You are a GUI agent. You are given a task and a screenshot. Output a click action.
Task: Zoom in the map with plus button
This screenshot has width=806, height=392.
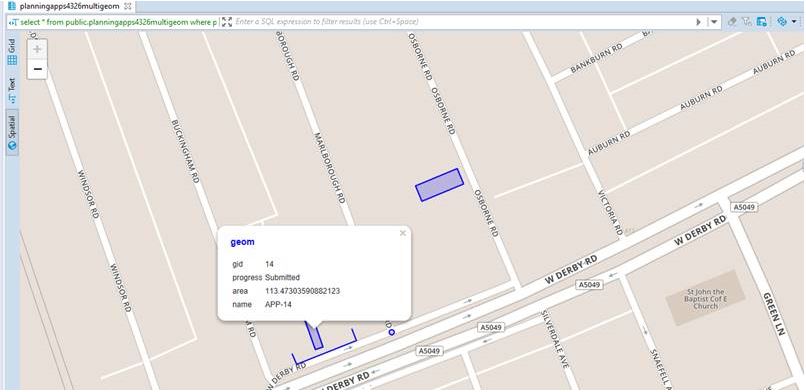[x=37, y=49]
